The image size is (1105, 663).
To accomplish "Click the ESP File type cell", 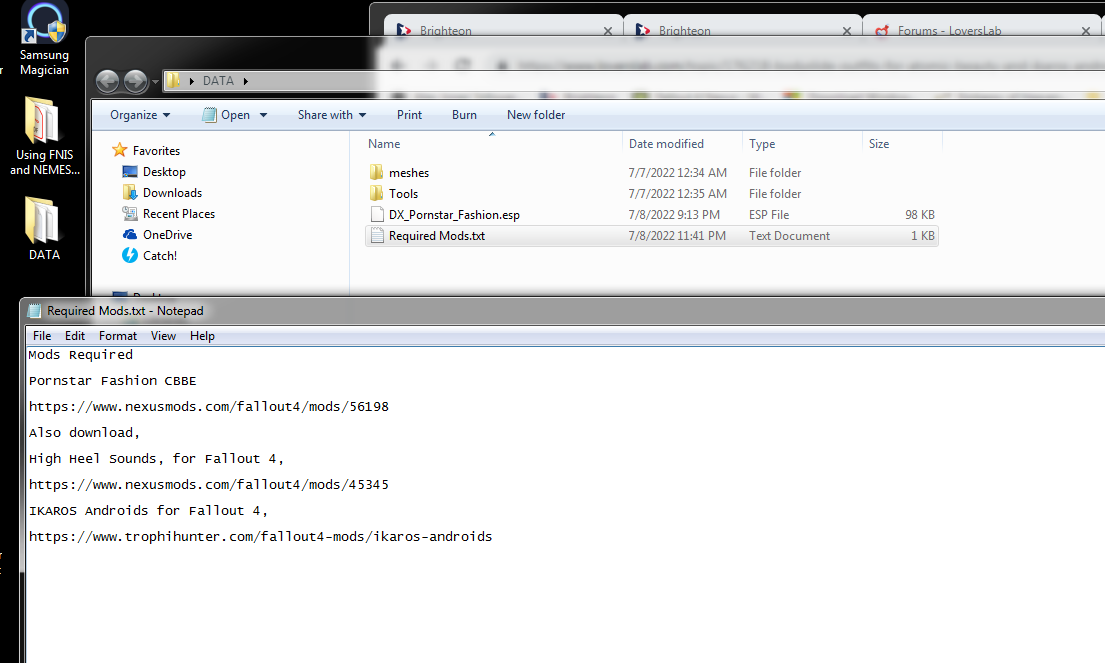I will point(769,215).
